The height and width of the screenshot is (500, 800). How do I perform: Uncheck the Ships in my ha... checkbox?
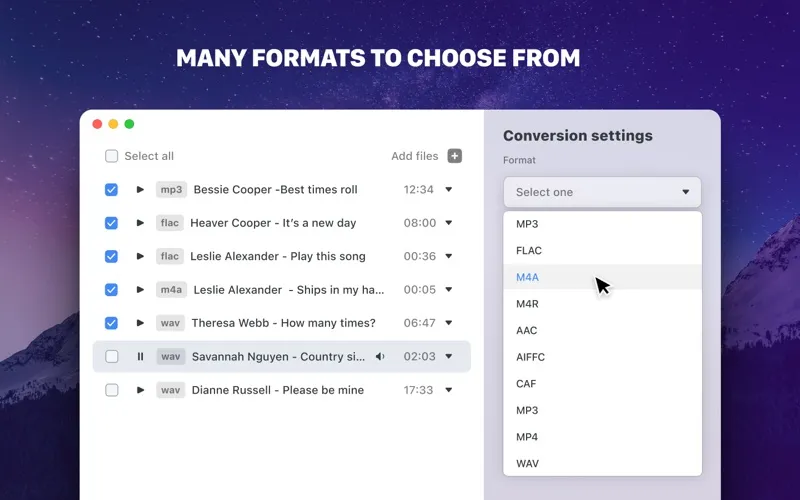(111, 290)
